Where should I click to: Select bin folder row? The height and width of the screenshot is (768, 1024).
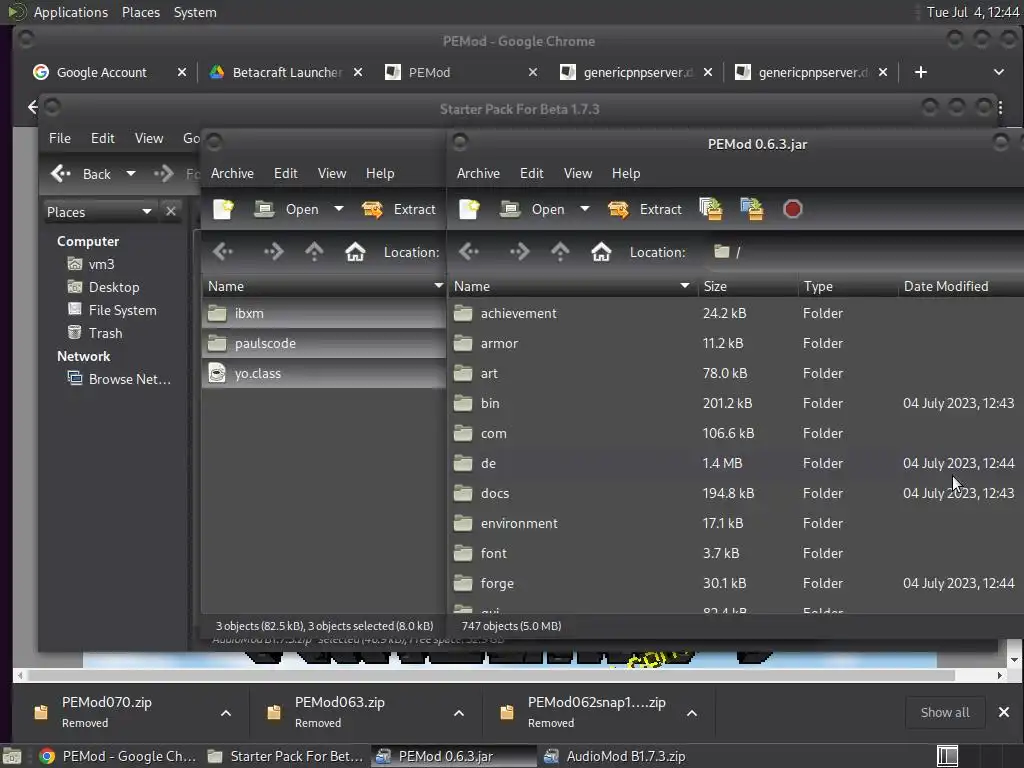pyautogui.click(x=736, y=404)
